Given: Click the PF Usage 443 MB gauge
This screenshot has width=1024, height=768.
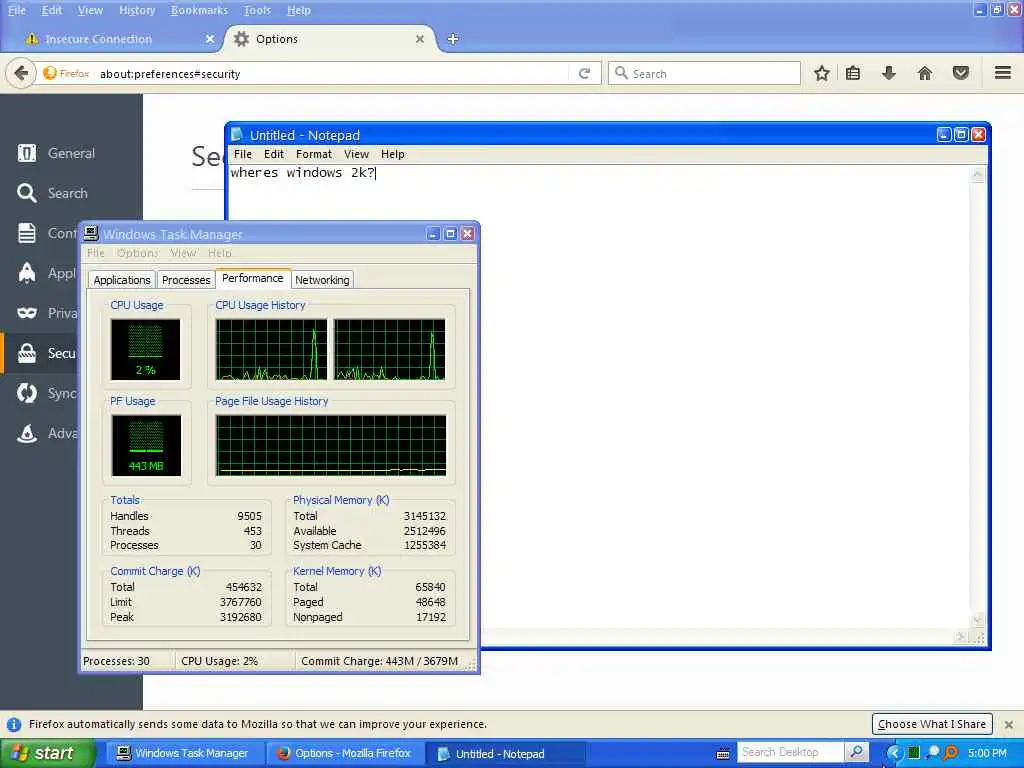Looking at the screenshot, I should point(146,445).
